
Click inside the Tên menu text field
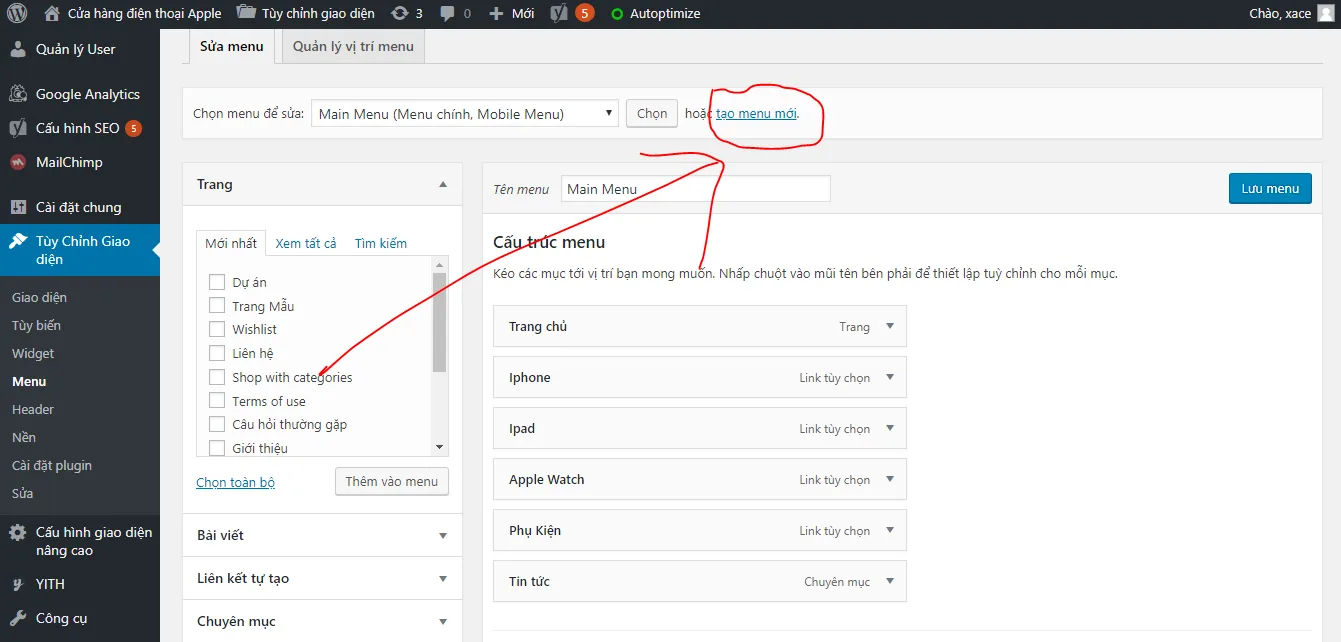pos(696,189)
